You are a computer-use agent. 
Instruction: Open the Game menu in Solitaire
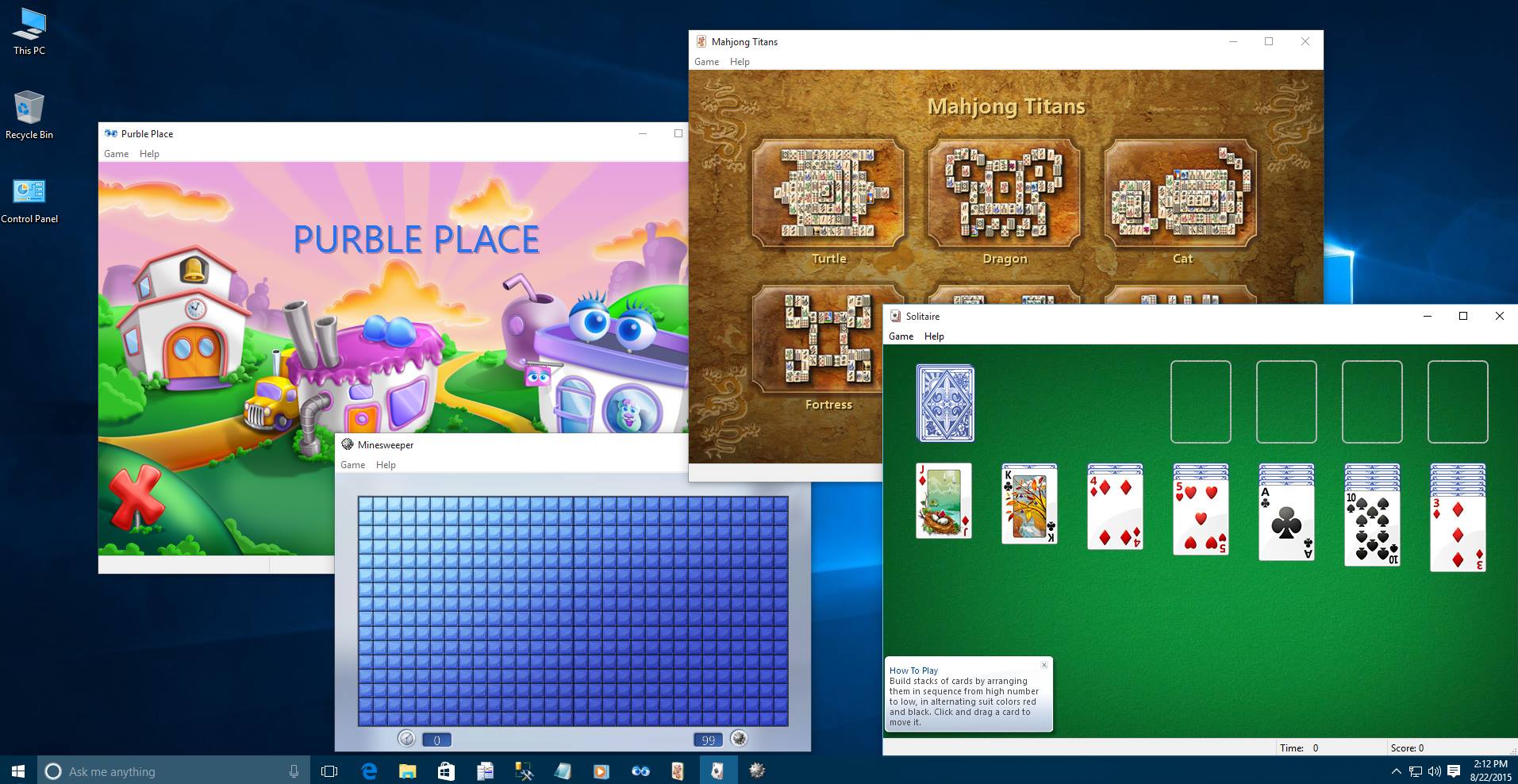[901, 336]
